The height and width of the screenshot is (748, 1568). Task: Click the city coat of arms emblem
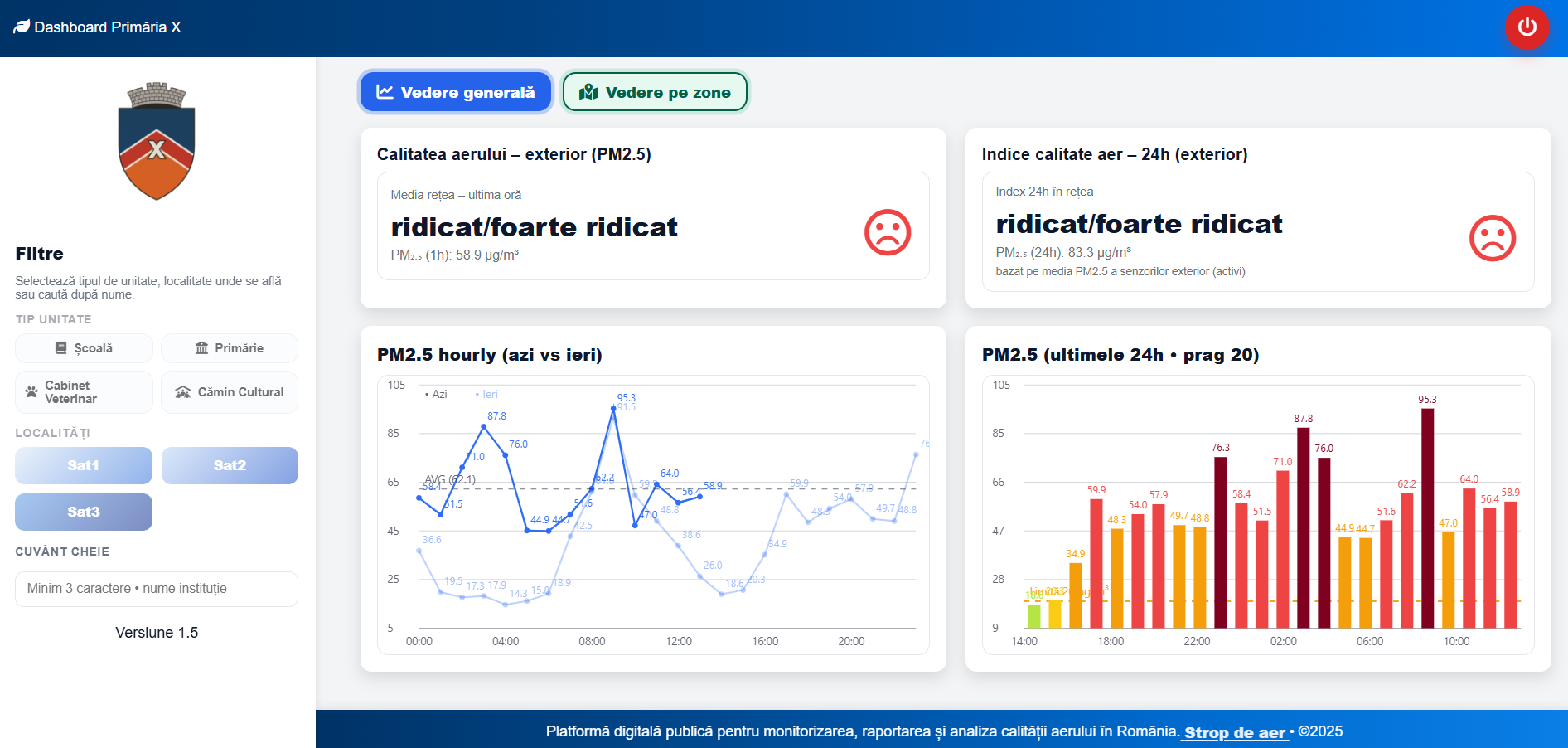point(157,141)
